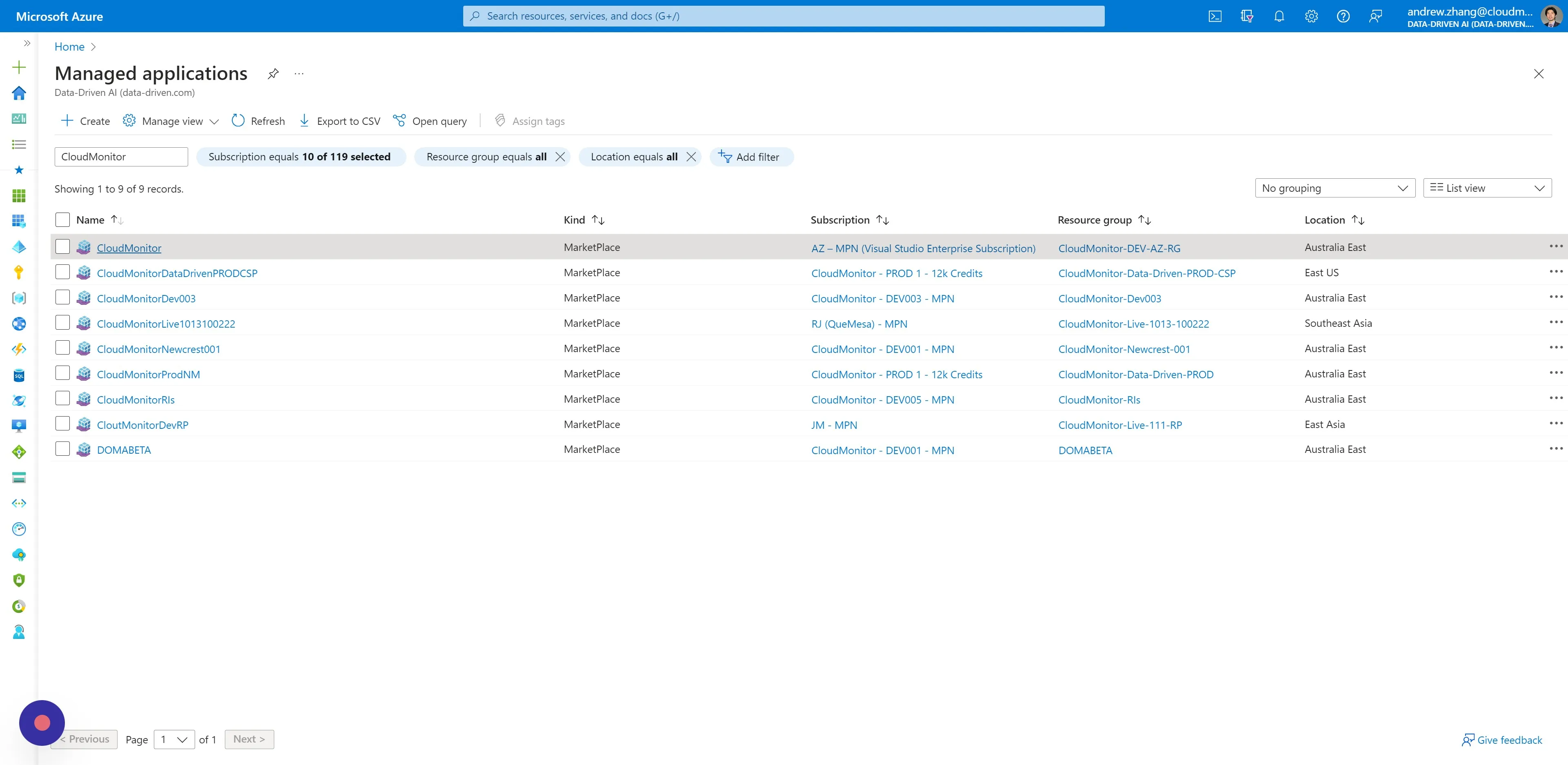Open Cost Management icon in sidebar
Viewport: 1568px width, 765px height.
click(x=19, y=606)
